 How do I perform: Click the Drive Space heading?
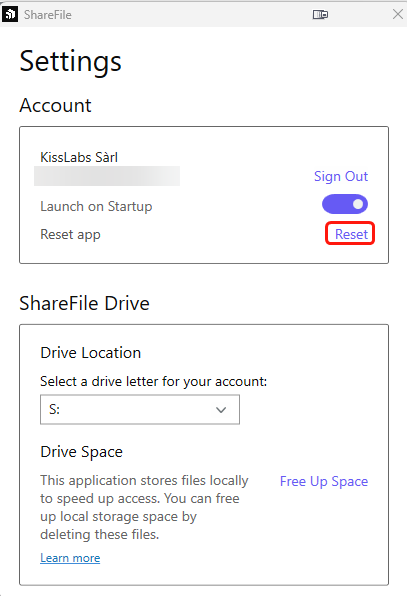pyautogui.click(x=81, y=452)
